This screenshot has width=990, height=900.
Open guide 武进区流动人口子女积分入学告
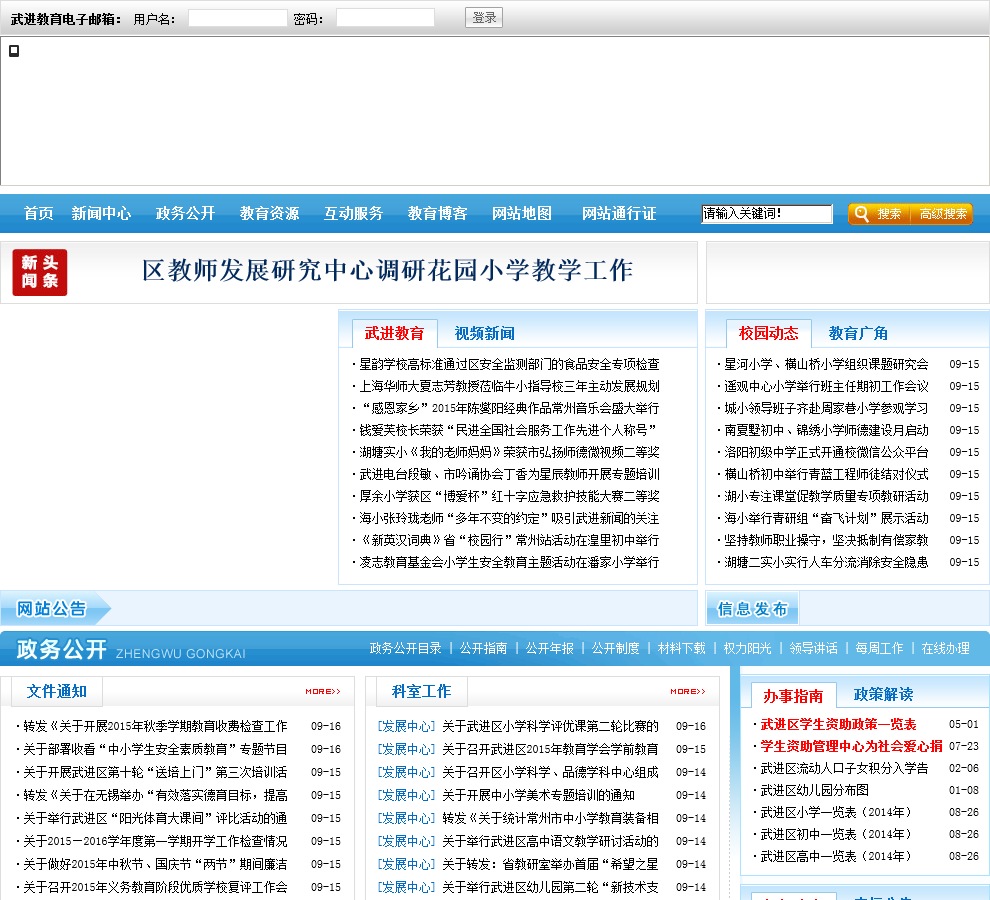[x=844, y=769]
